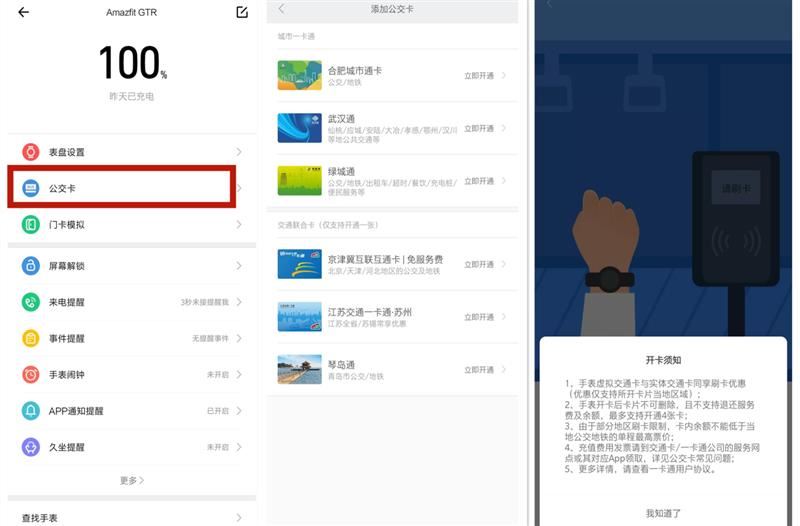The image size is (800, 526).
Task: Tap the purple 久坐提醒 icon
Action: [x=31, y=447]
